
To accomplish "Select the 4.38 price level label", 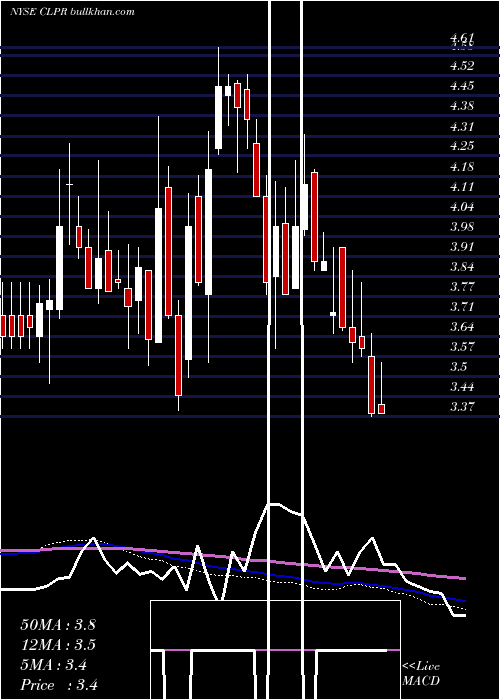I will click(462, 106).
